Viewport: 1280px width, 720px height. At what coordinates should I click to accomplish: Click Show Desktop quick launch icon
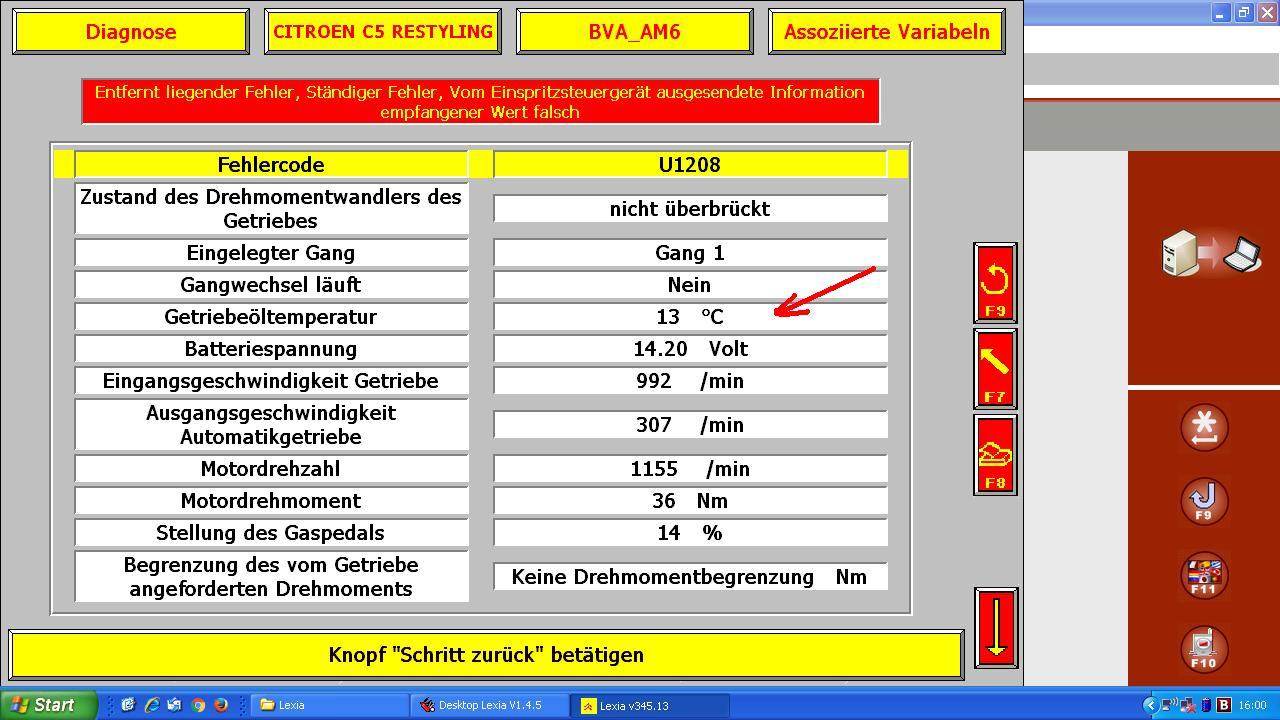(129, 705)
